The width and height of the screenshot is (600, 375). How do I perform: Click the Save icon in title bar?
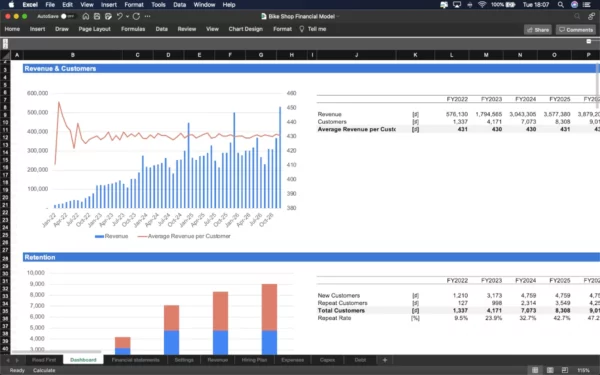click(97, 16)
